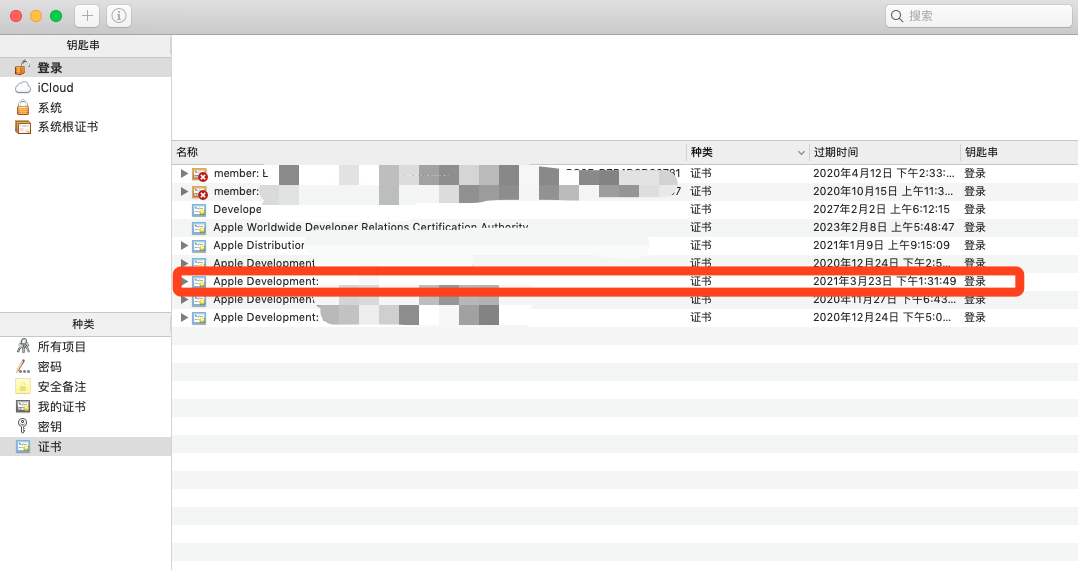The image size is (1078, 570).
Task: Show the 密码 category
Action: click(x=85, y=366)
